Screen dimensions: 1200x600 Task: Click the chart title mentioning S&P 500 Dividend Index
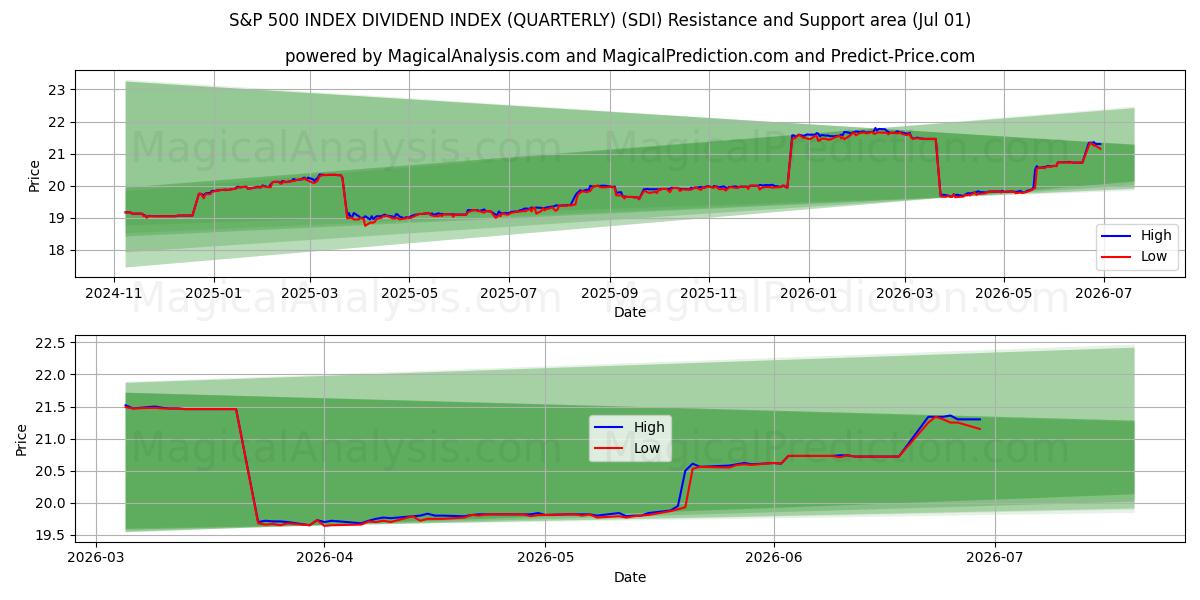600,20
